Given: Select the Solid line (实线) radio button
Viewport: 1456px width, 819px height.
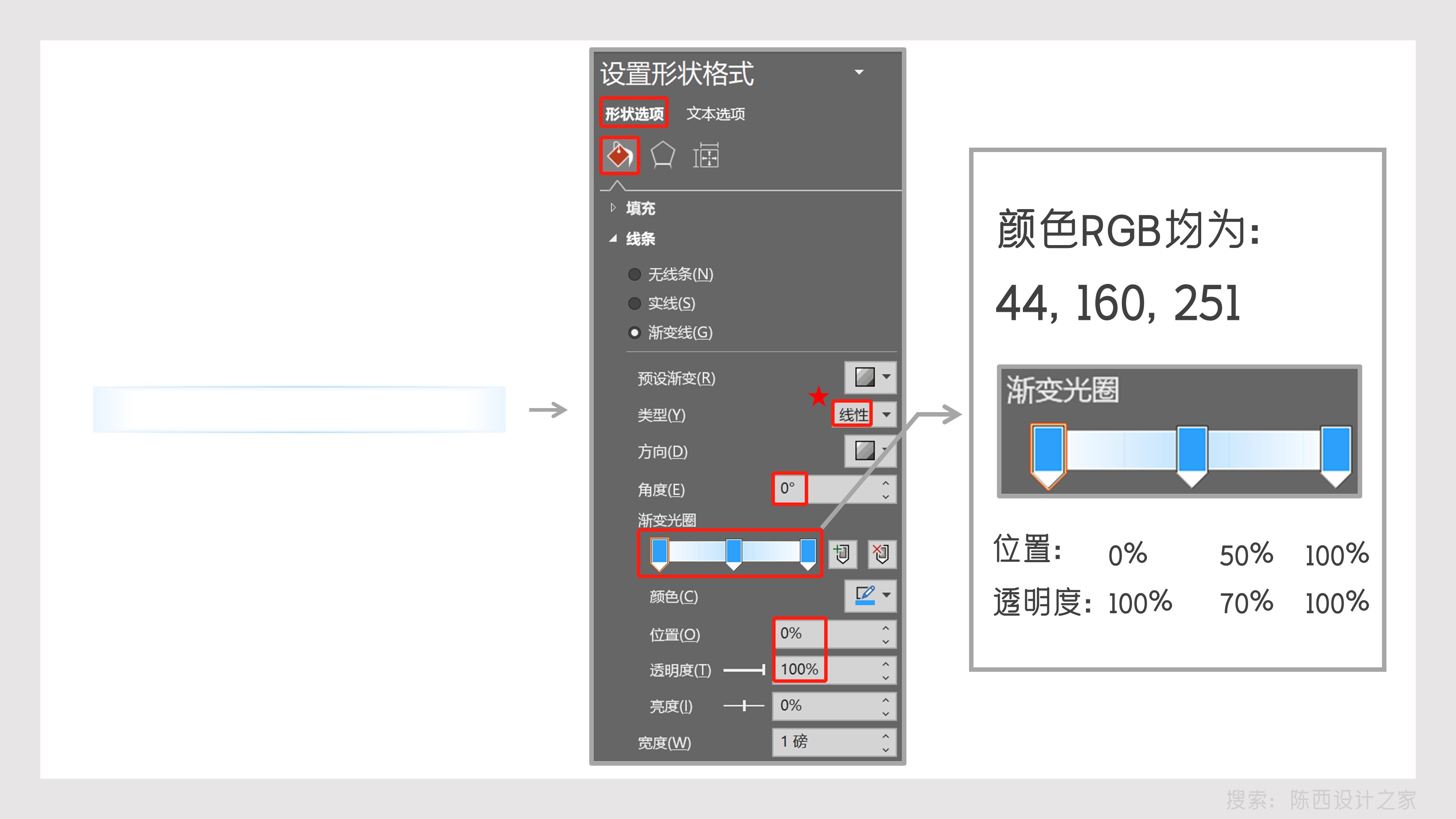Looking at the screenshot, I should tap(634, 303).
